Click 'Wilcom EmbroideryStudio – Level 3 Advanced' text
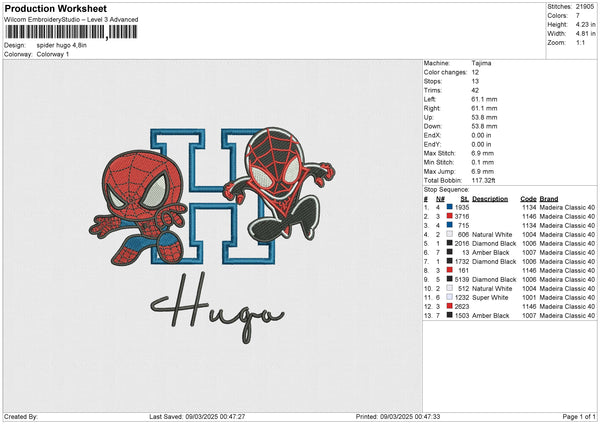The height and width of the screenshot is (424, 600). [x=71, y=20]
